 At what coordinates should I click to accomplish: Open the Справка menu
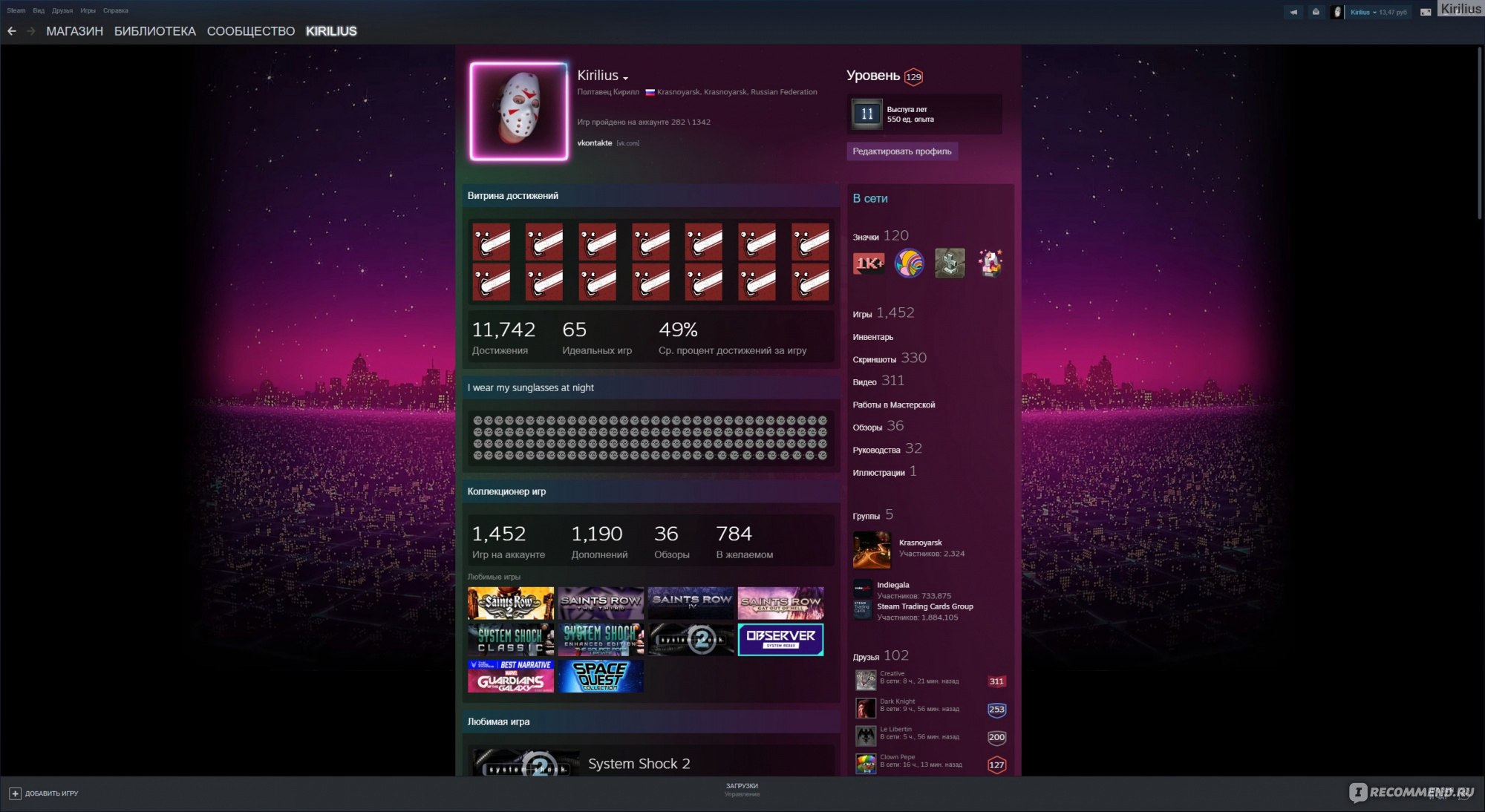click(x=116, y=10)
